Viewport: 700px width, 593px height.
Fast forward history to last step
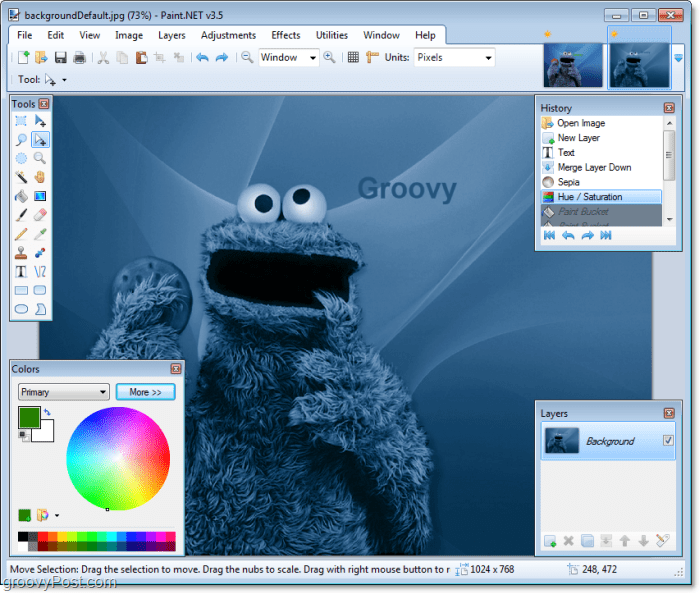(606, 235)
